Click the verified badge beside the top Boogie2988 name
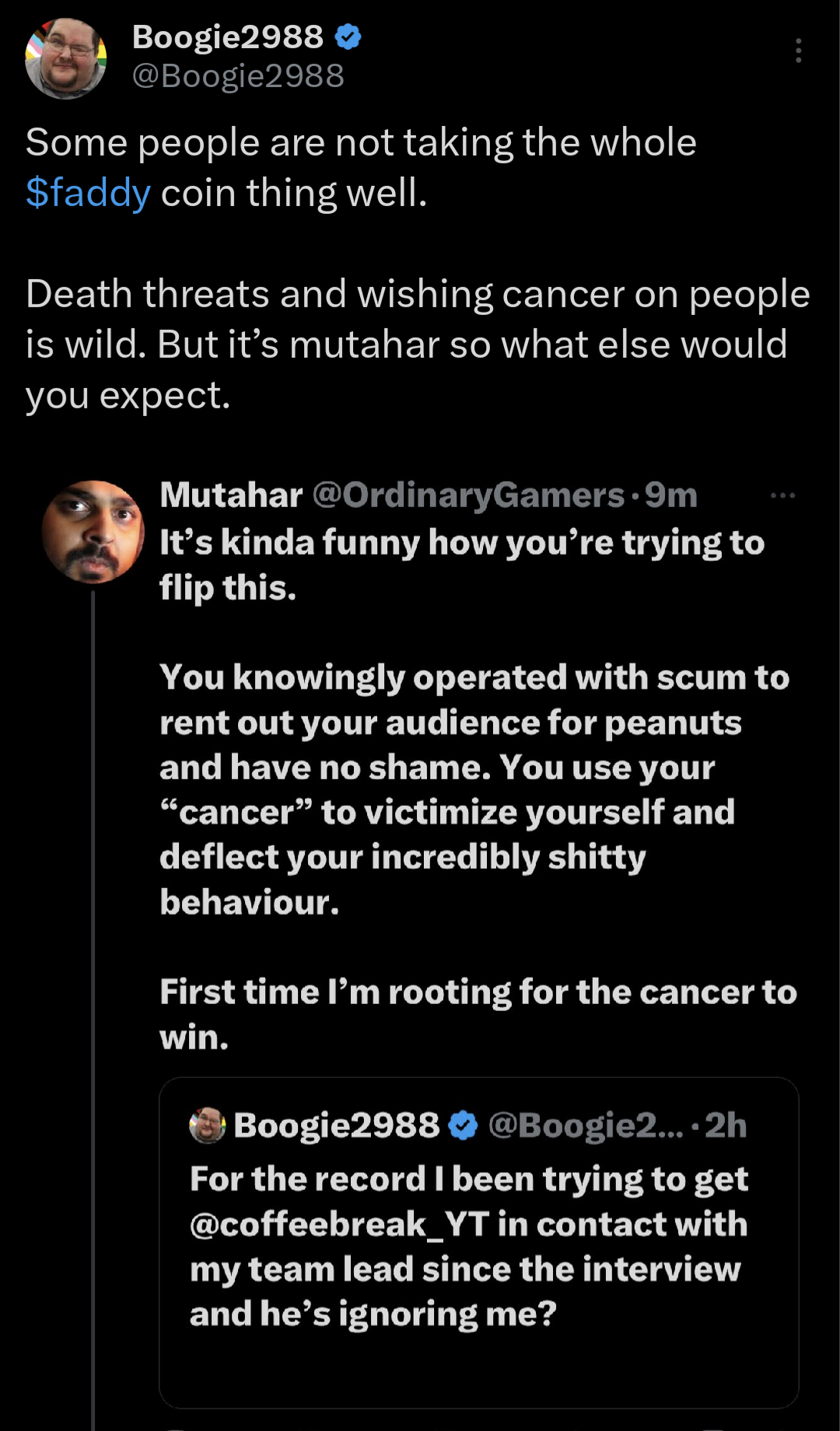 348,37
